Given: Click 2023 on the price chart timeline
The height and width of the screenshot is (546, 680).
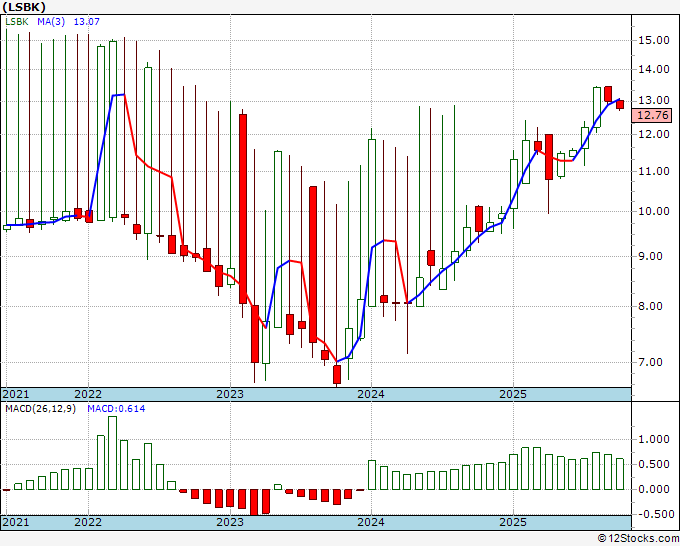Looking at the screenshot, I should [x=230, y=394].
